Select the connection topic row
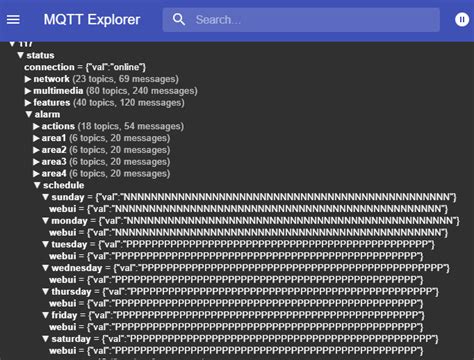Viewport: 474px width, 360px height. coord(85,67)
